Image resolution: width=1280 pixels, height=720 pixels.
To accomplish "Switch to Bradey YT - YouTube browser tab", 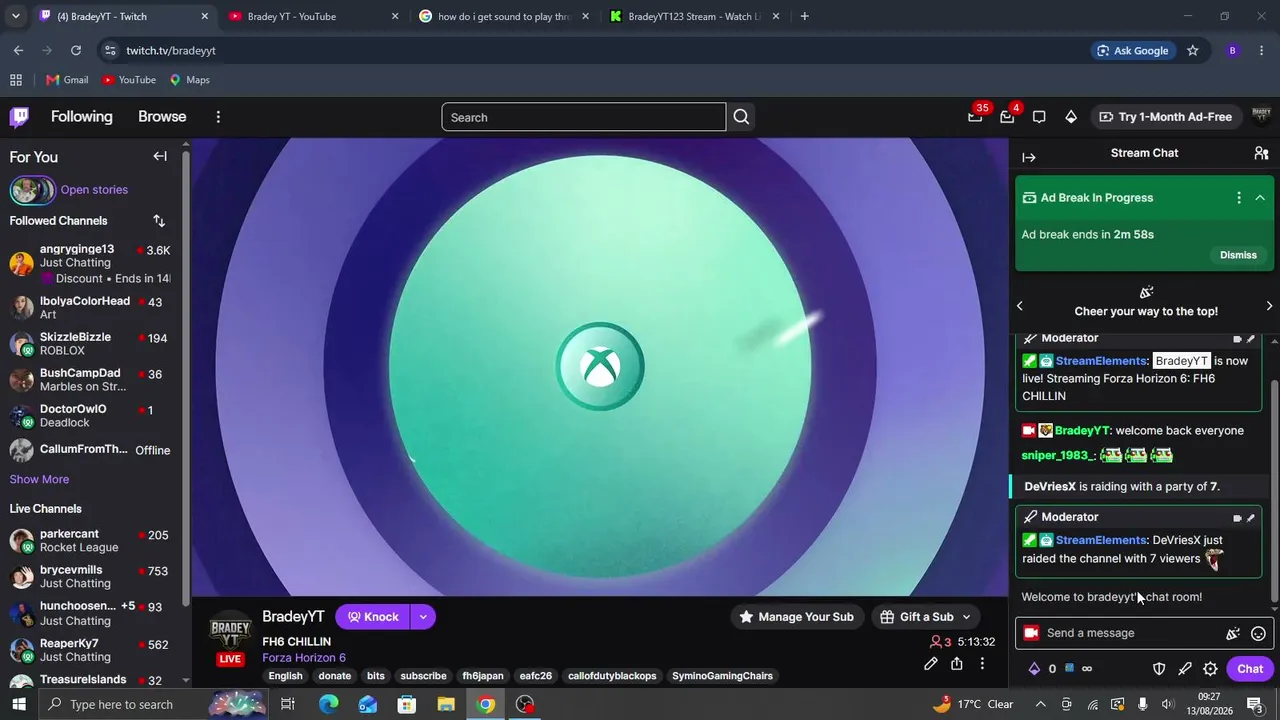I will pyautogui.click(x=312, y=16).
